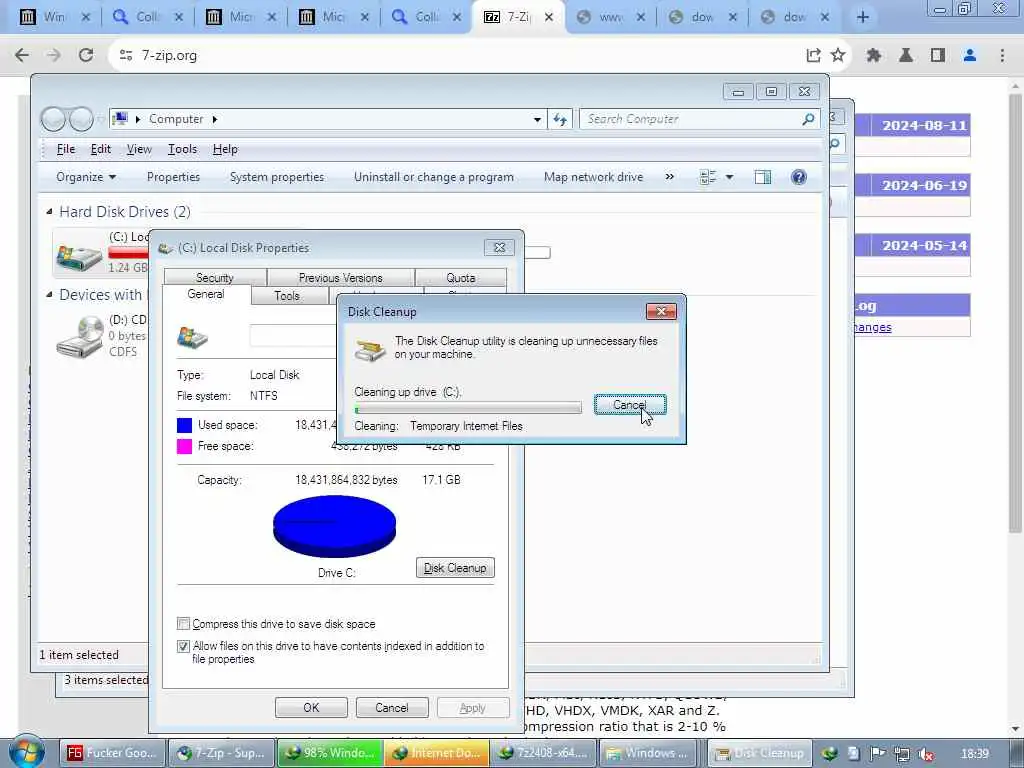This screenshot has width=1024, height=768.
Task: Click the search magnifier icon in Explorer
Action: 808,119
